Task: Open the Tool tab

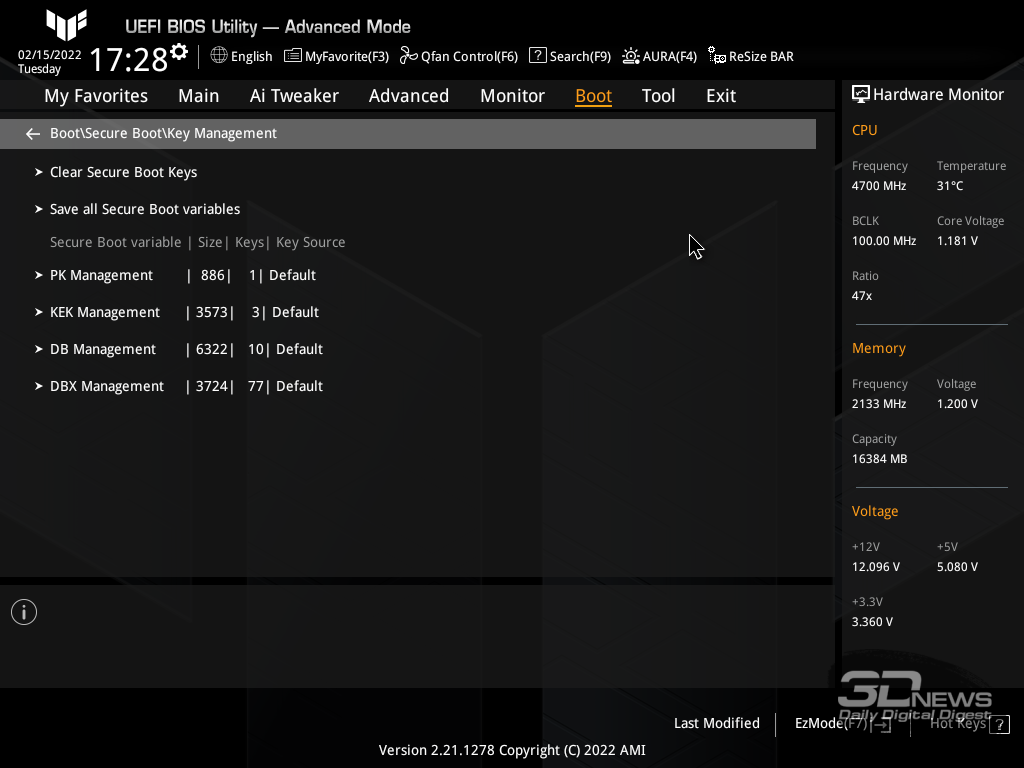Action: [658, 96]
